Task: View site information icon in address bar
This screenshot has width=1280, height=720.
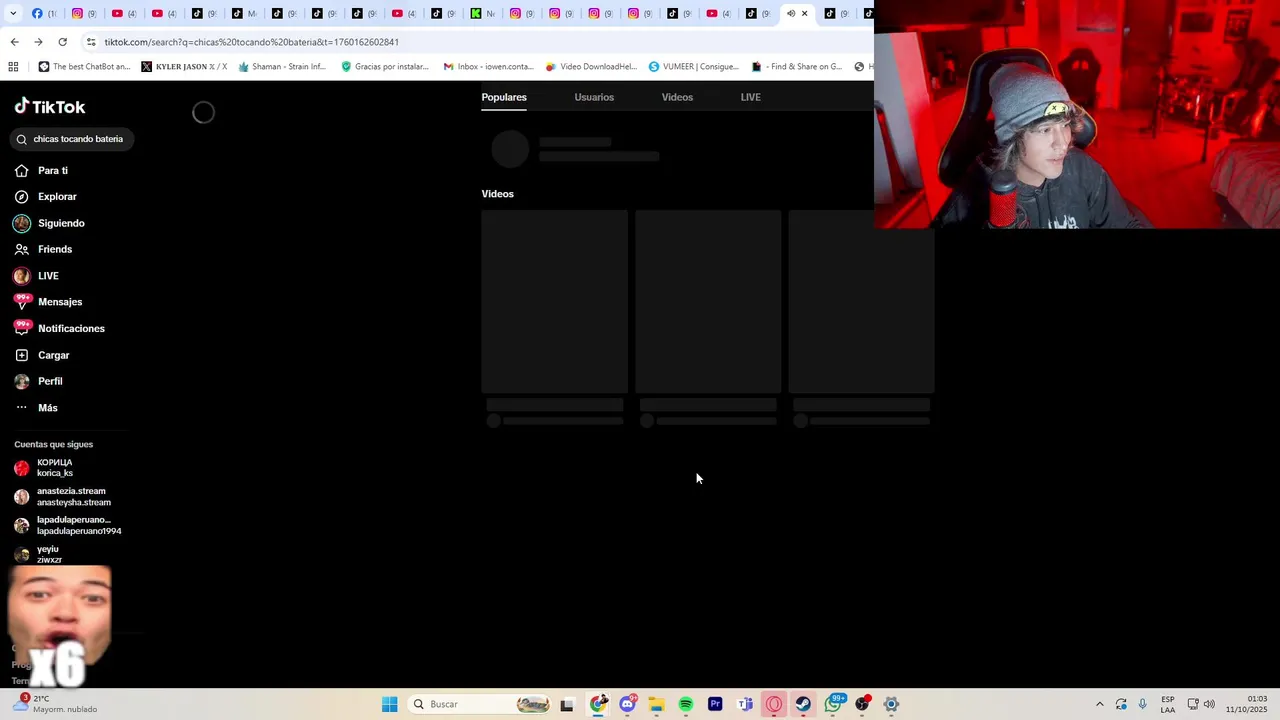Action: 91,42
